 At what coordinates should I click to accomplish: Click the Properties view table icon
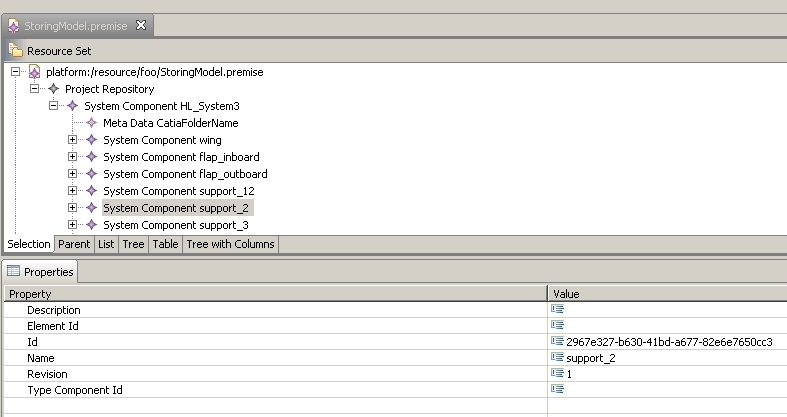(x=14, y=271)
